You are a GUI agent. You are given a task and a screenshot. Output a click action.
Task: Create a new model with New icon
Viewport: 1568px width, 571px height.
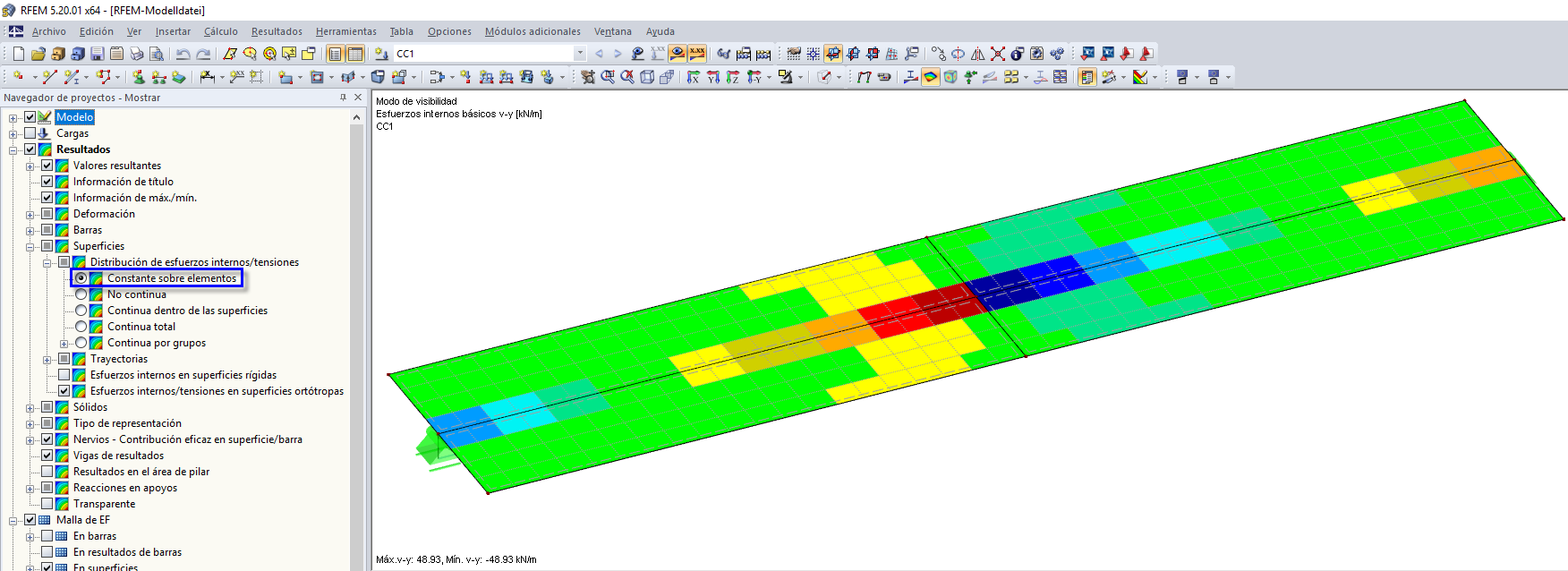18,54
